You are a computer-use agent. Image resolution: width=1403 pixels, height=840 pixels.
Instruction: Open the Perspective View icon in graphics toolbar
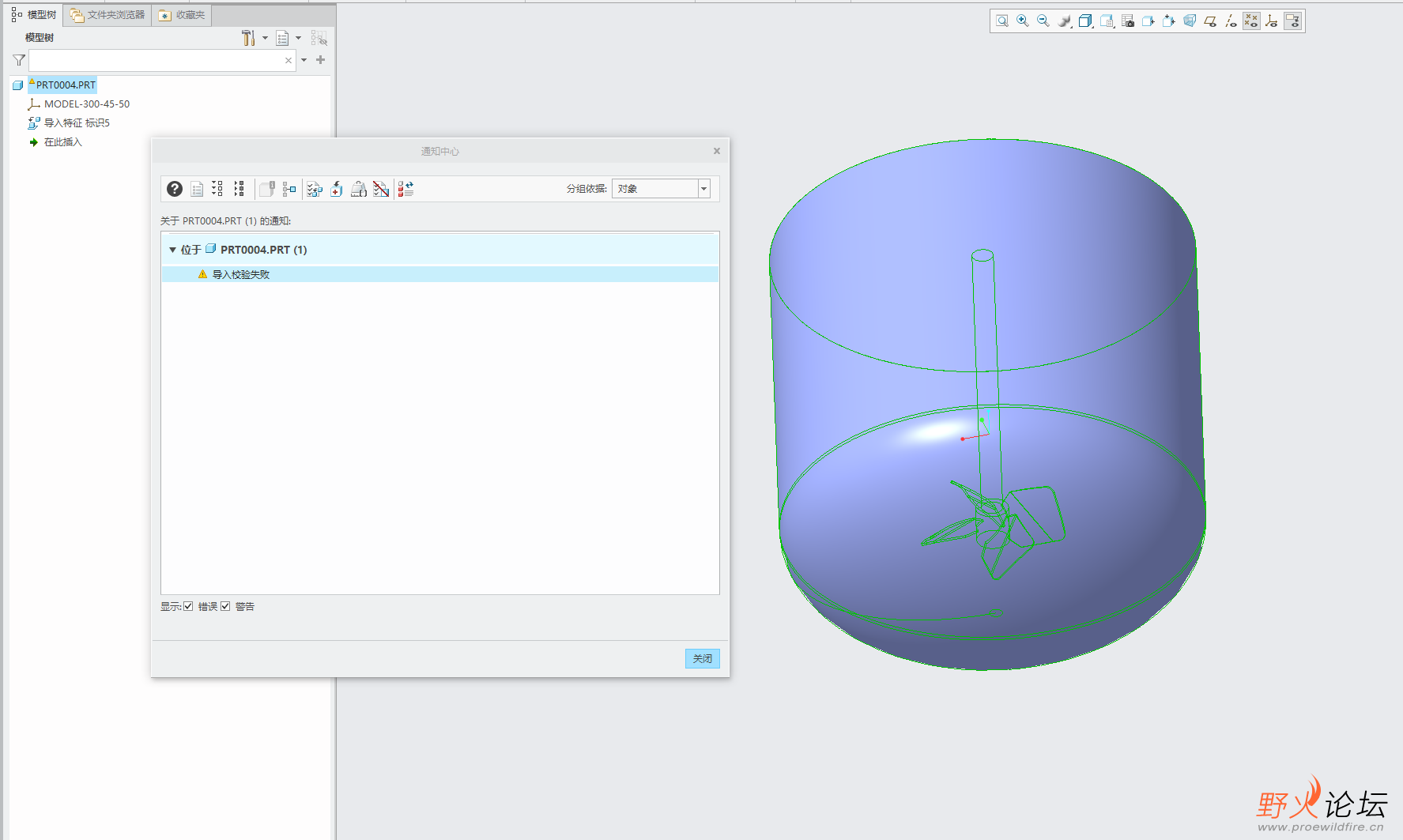[x=1190, y=21]
